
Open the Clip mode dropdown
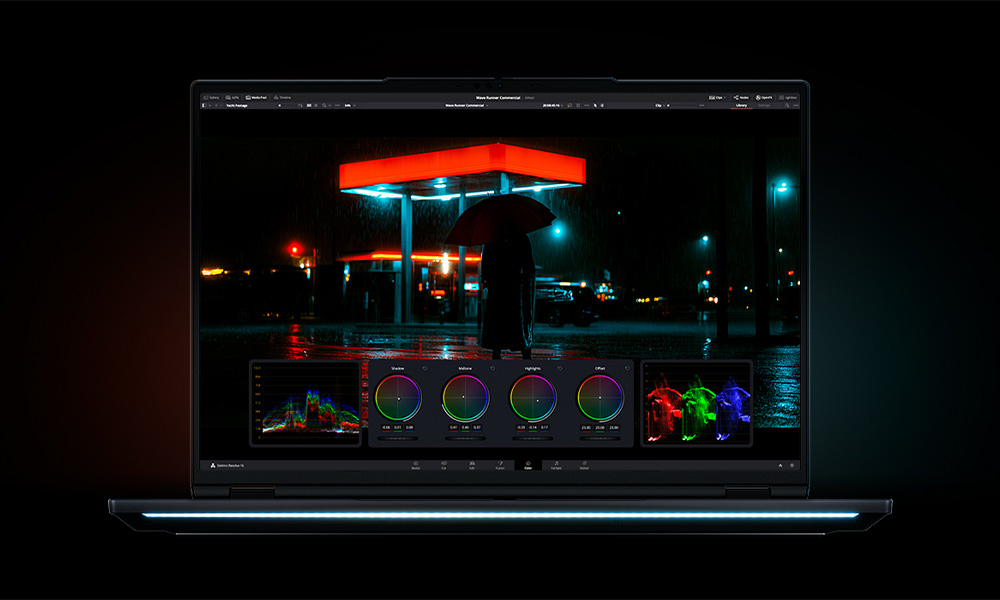point(661,105)
